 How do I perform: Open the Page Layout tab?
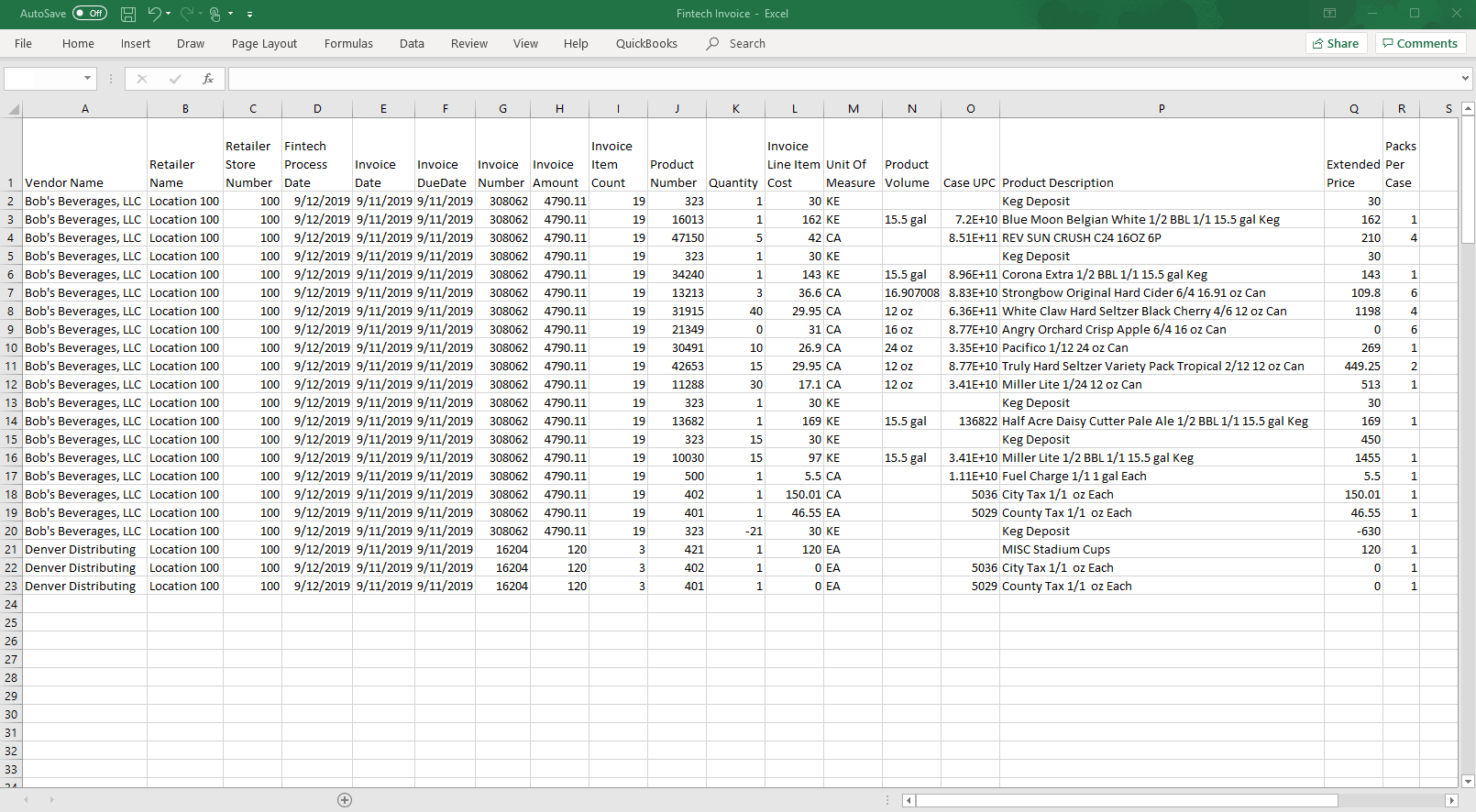264,43
